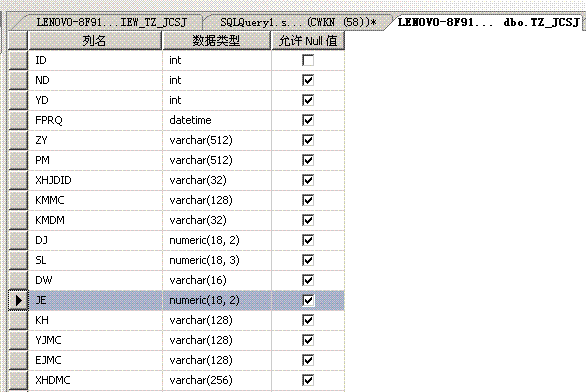
Task: Toggle Allow Null for the KMDM column
Action: point(308,220)
